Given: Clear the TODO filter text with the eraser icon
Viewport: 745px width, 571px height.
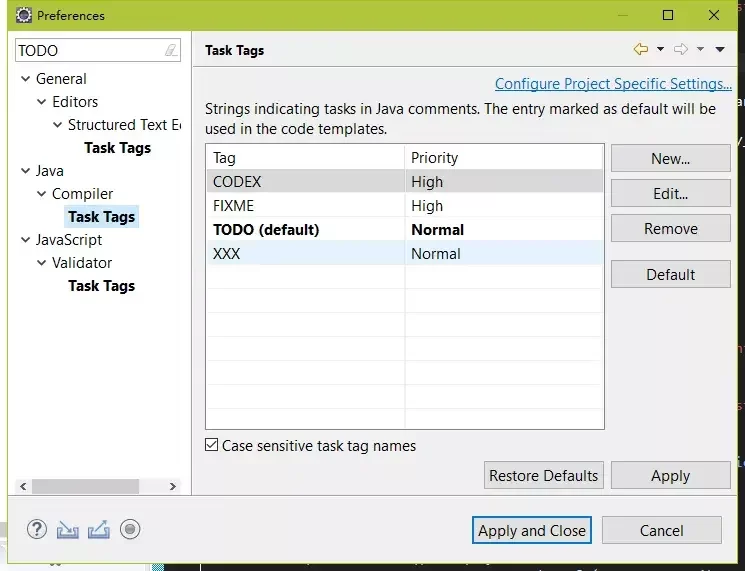Looking at the screenshot, I should [x=171, y=50].
